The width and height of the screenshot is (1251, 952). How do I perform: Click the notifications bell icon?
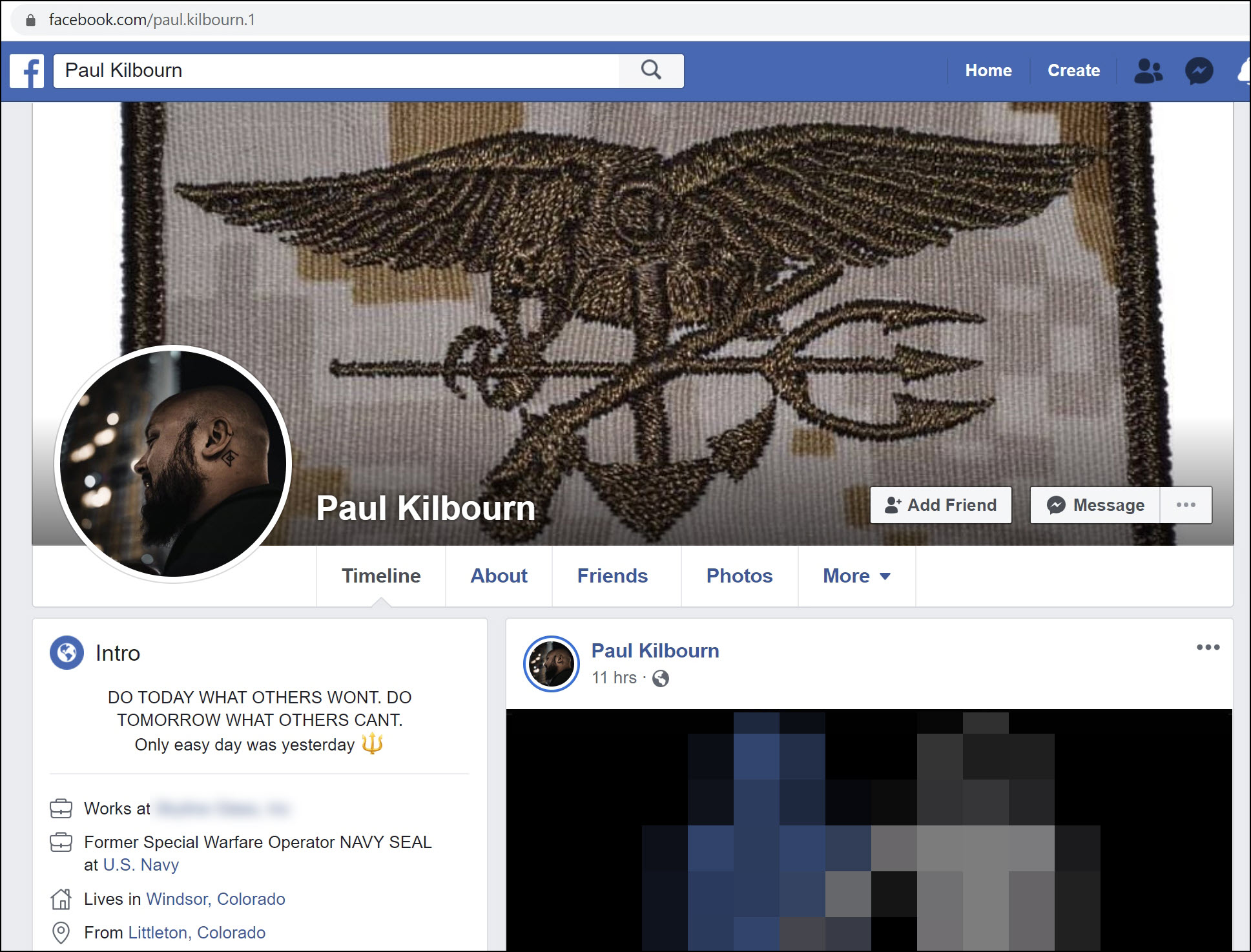coord(1243,71)
